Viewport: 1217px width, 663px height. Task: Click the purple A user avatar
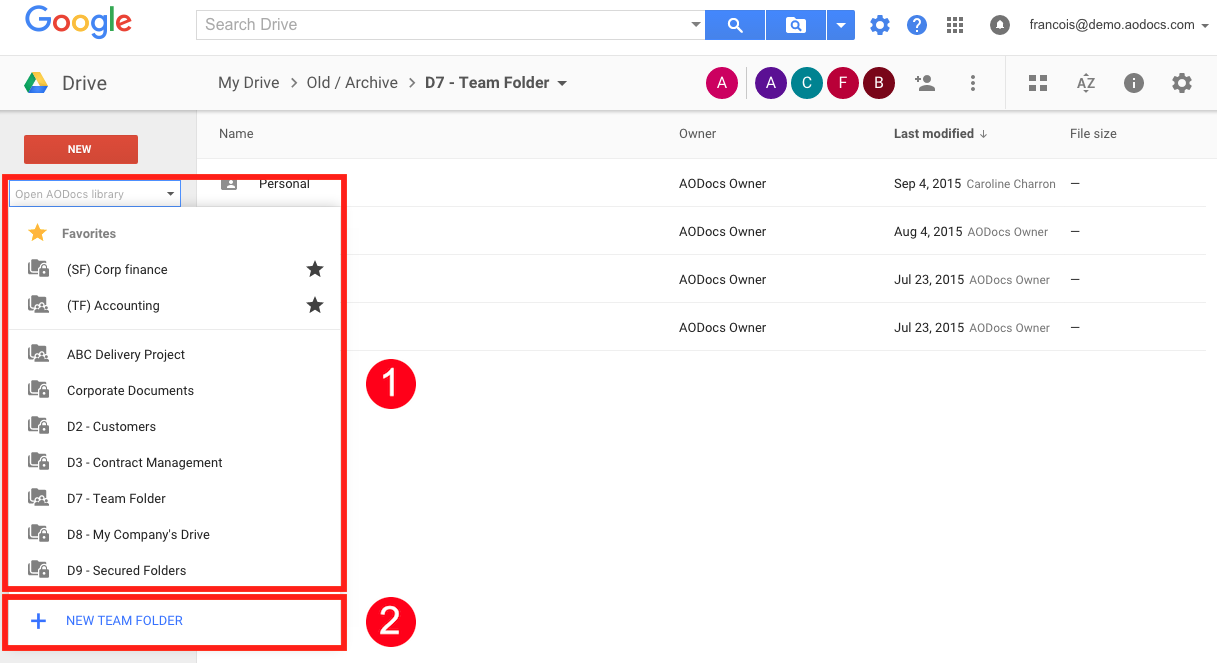click(770, 83)
